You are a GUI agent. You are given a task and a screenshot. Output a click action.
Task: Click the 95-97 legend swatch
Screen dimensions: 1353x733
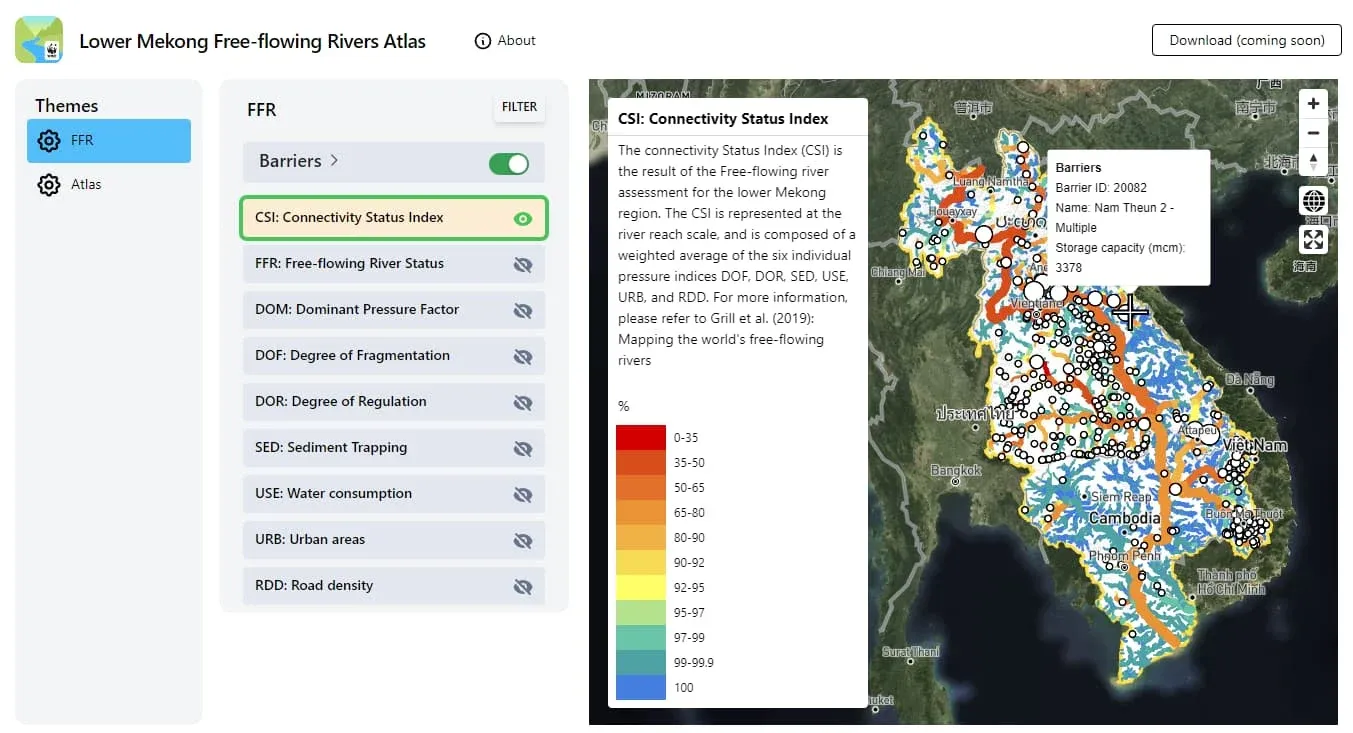click(641, 612)
